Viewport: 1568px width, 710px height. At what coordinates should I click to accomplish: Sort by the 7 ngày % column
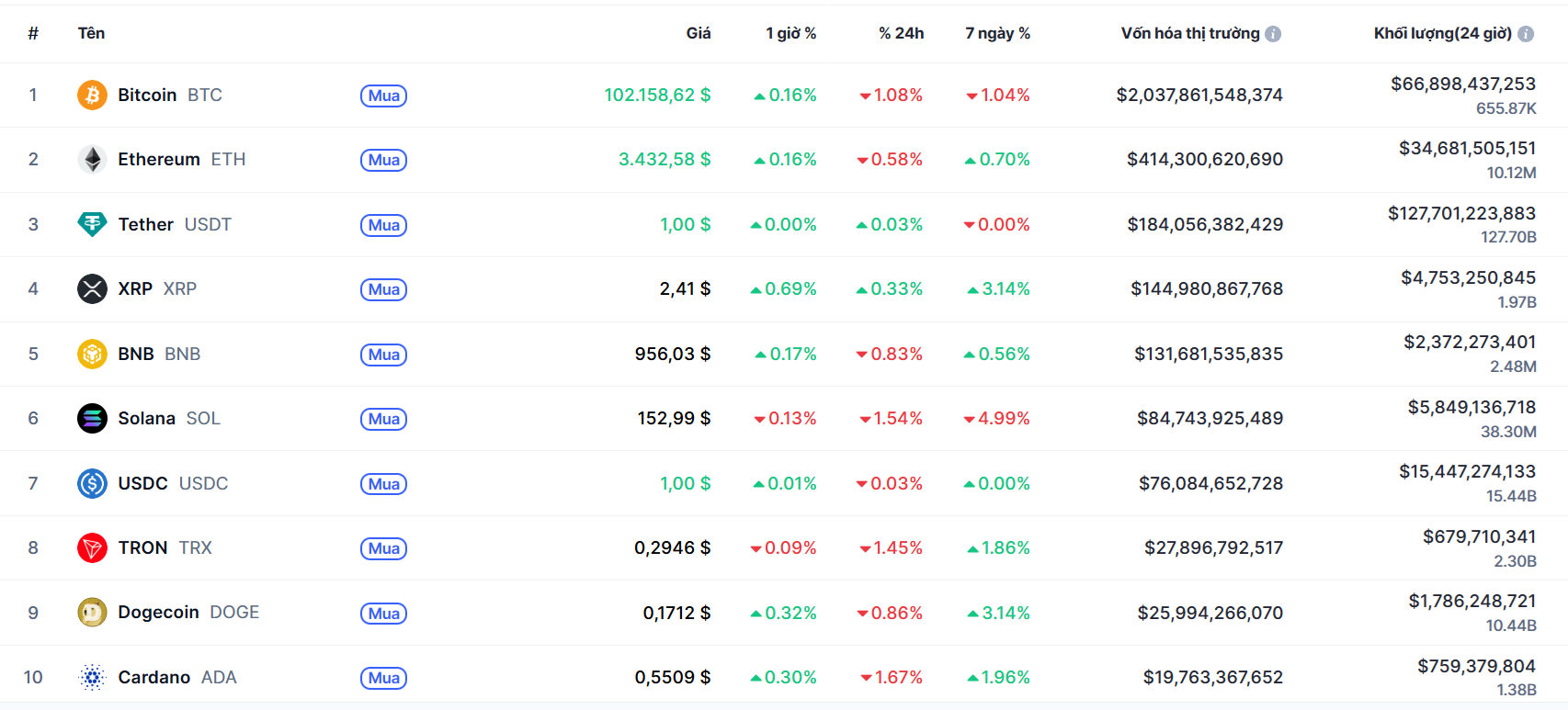(x=997, y=33)
